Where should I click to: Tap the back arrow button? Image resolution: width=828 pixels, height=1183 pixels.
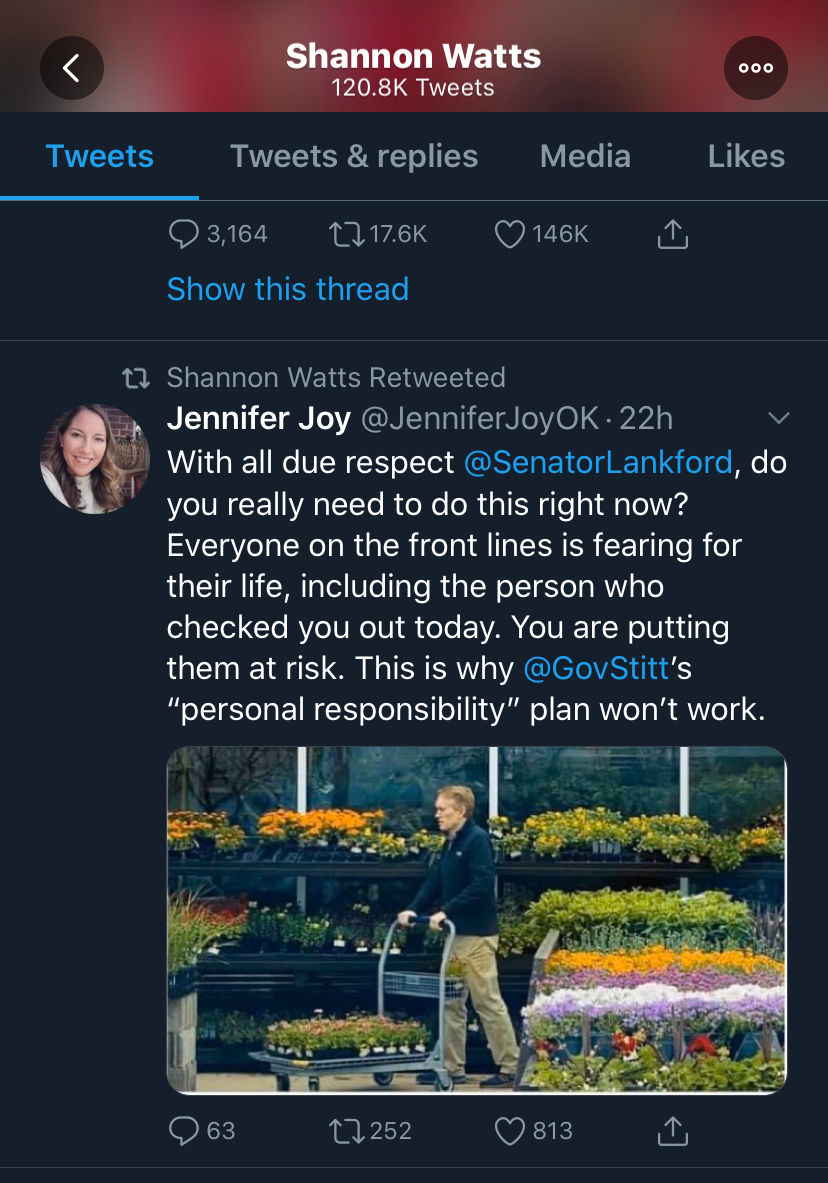72,68
